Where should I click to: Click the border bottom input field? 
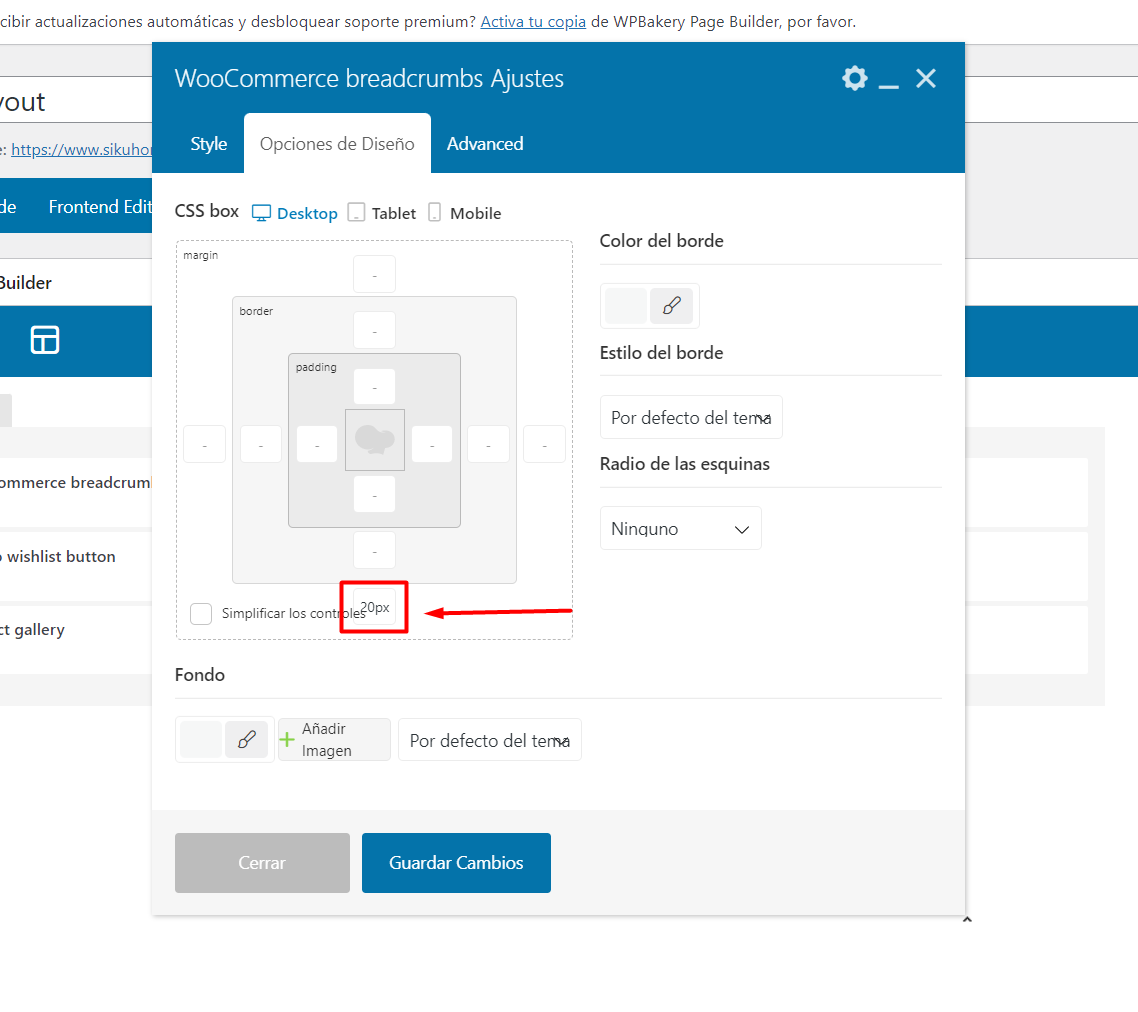[x=374, y=550]
